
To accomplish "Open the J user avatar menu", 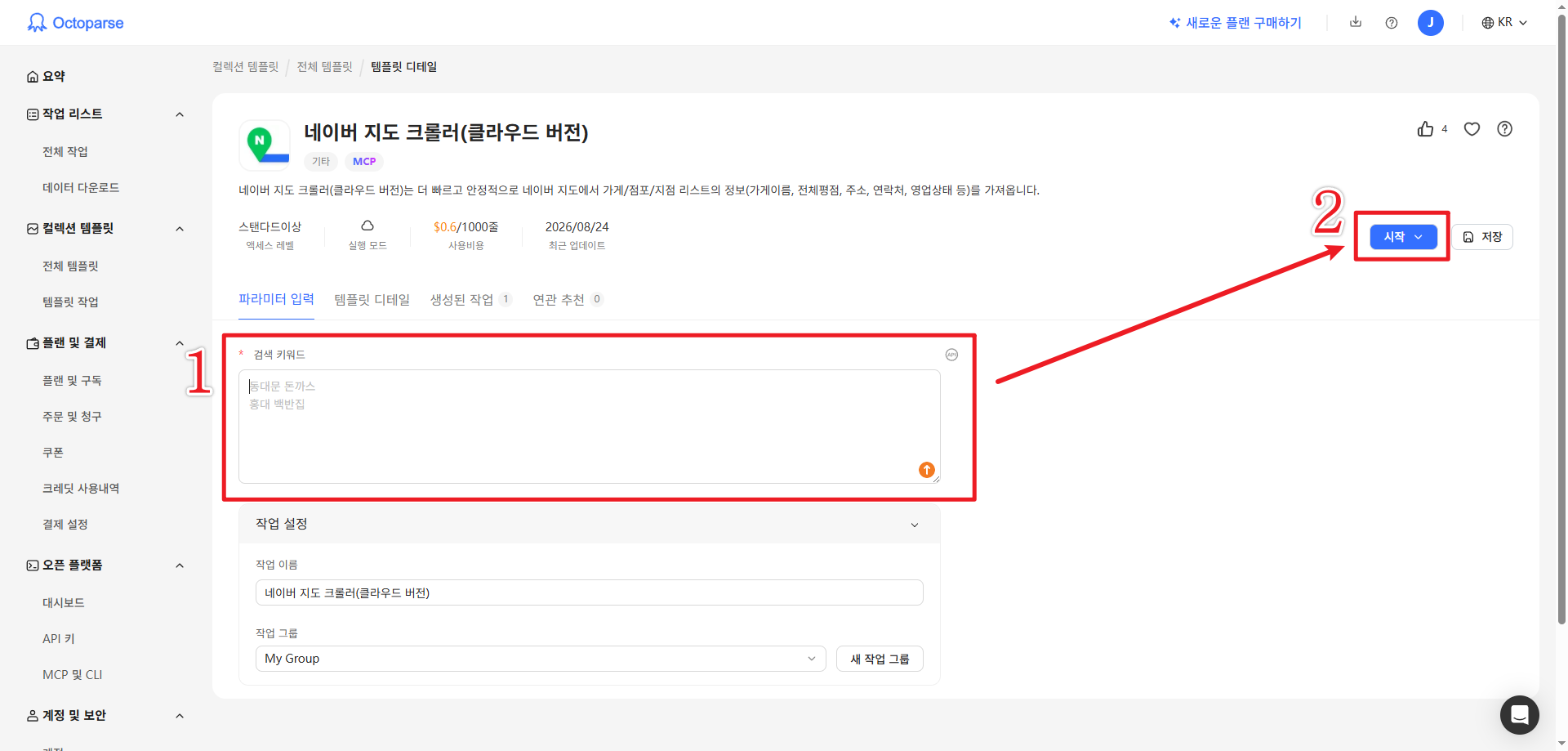I will (1431, 23).
